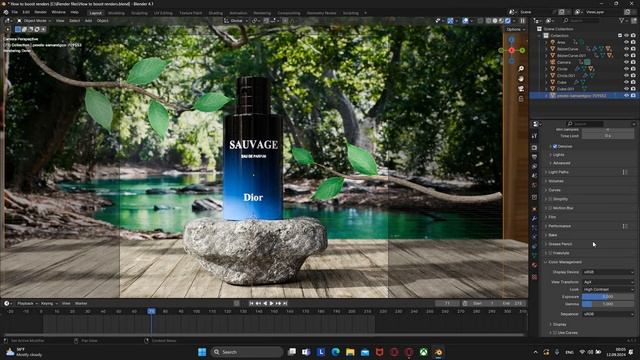Open the Material properties tab icon
This screenshot has height=360, width=640.
click(534, 265)
